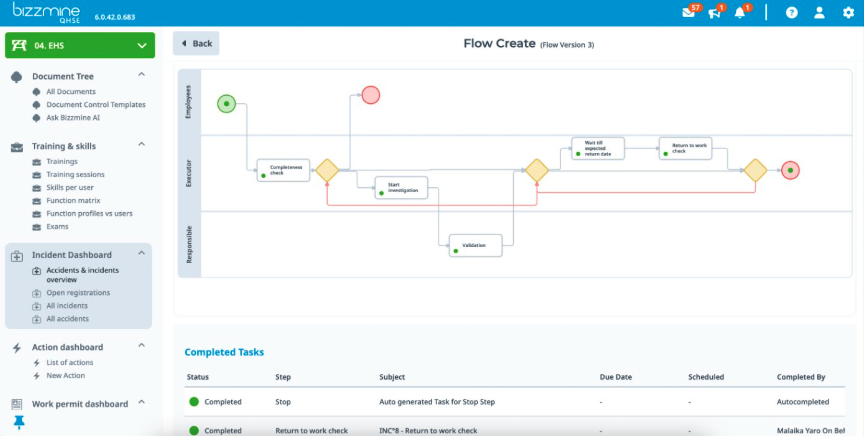Collapse the Incident Dashboard section
This screenshot has height=436, width=864.
coord(141,254)
